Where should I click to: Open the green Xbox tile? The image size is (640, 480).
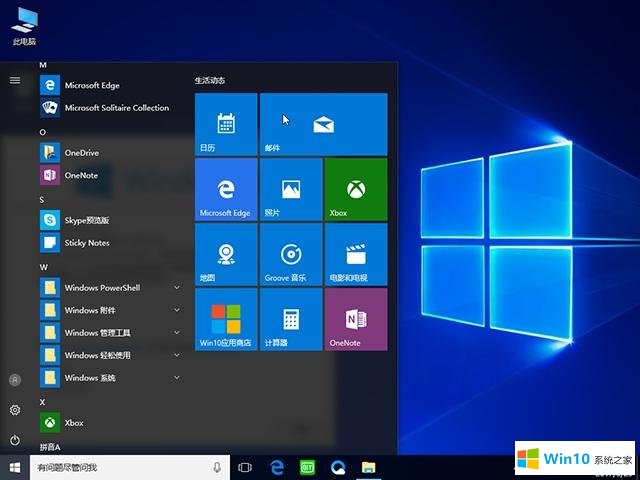coord(356,189)
